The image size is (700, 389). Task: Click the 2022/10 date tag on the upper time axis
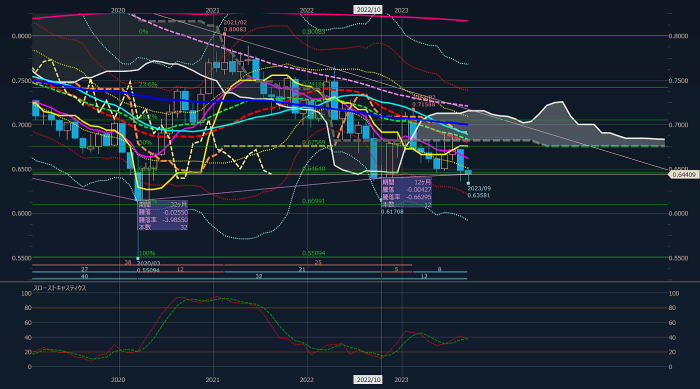tap(368, 10)
